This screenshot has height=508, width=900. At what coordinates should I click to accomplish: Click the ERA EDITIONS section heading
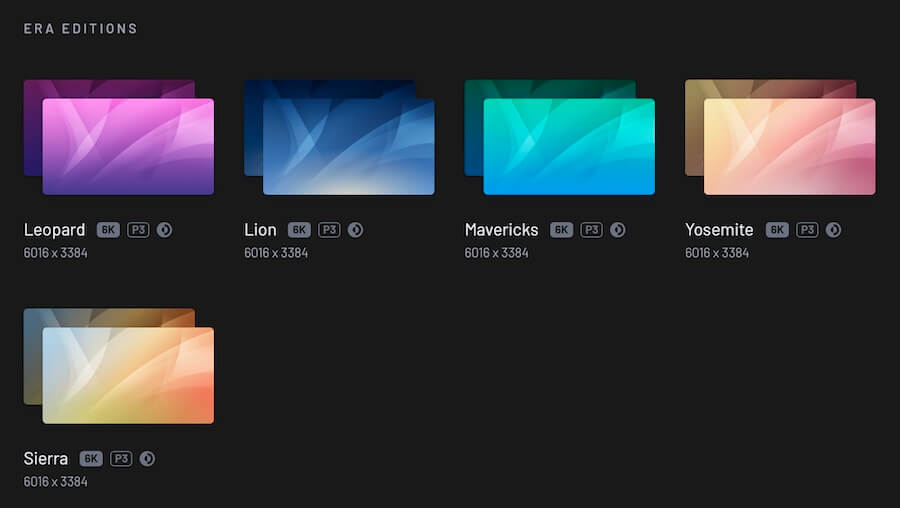click(x=80, y=29)
